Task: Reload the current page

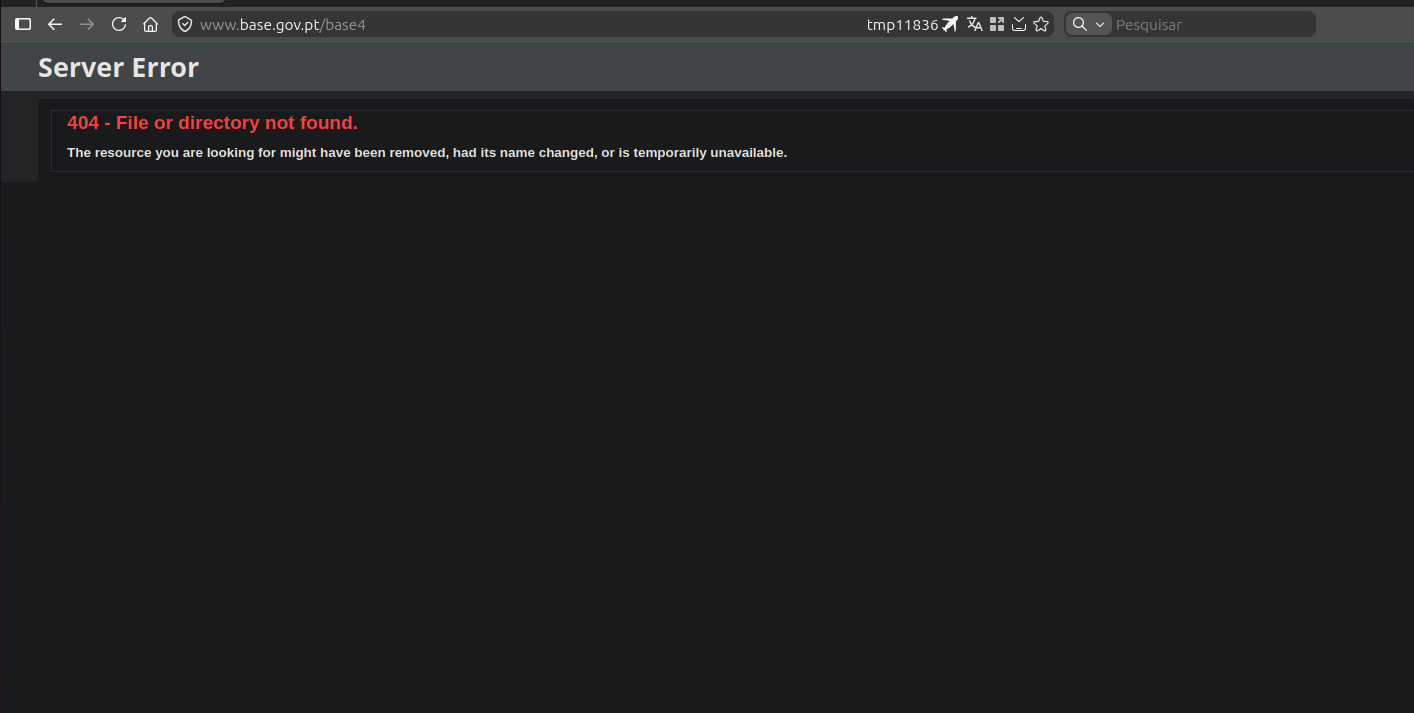Action: click(119, 24)
